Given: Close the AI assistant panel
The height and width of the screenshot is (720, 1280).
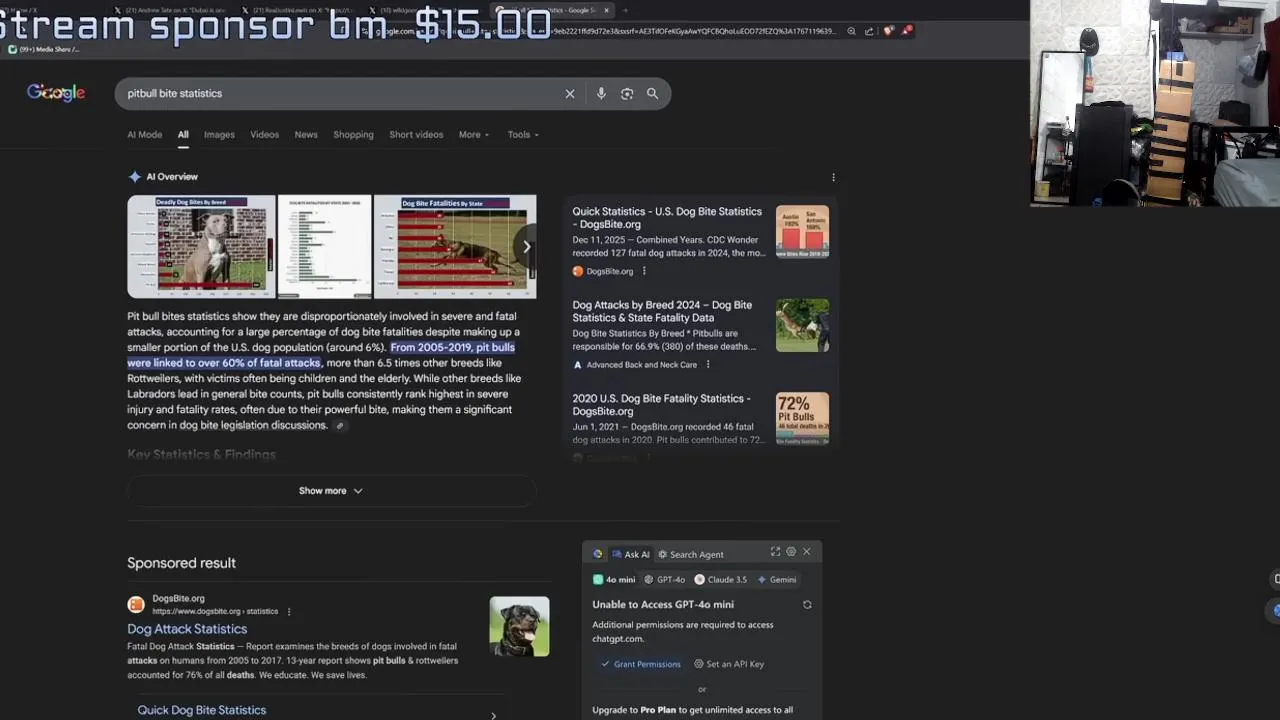Looking at the screenshot, I should 807,552.
